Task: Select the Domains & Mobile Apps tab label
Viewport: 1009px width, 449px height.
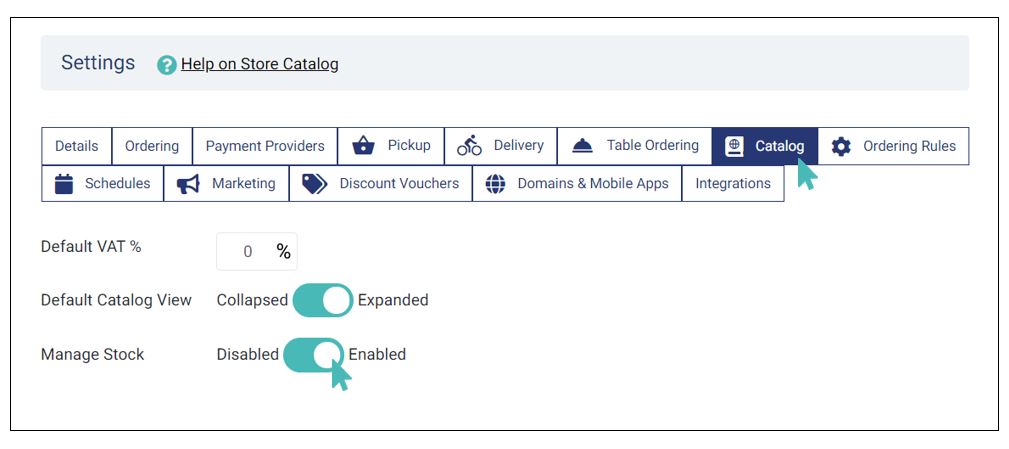Action: click(x=593, y=183)
